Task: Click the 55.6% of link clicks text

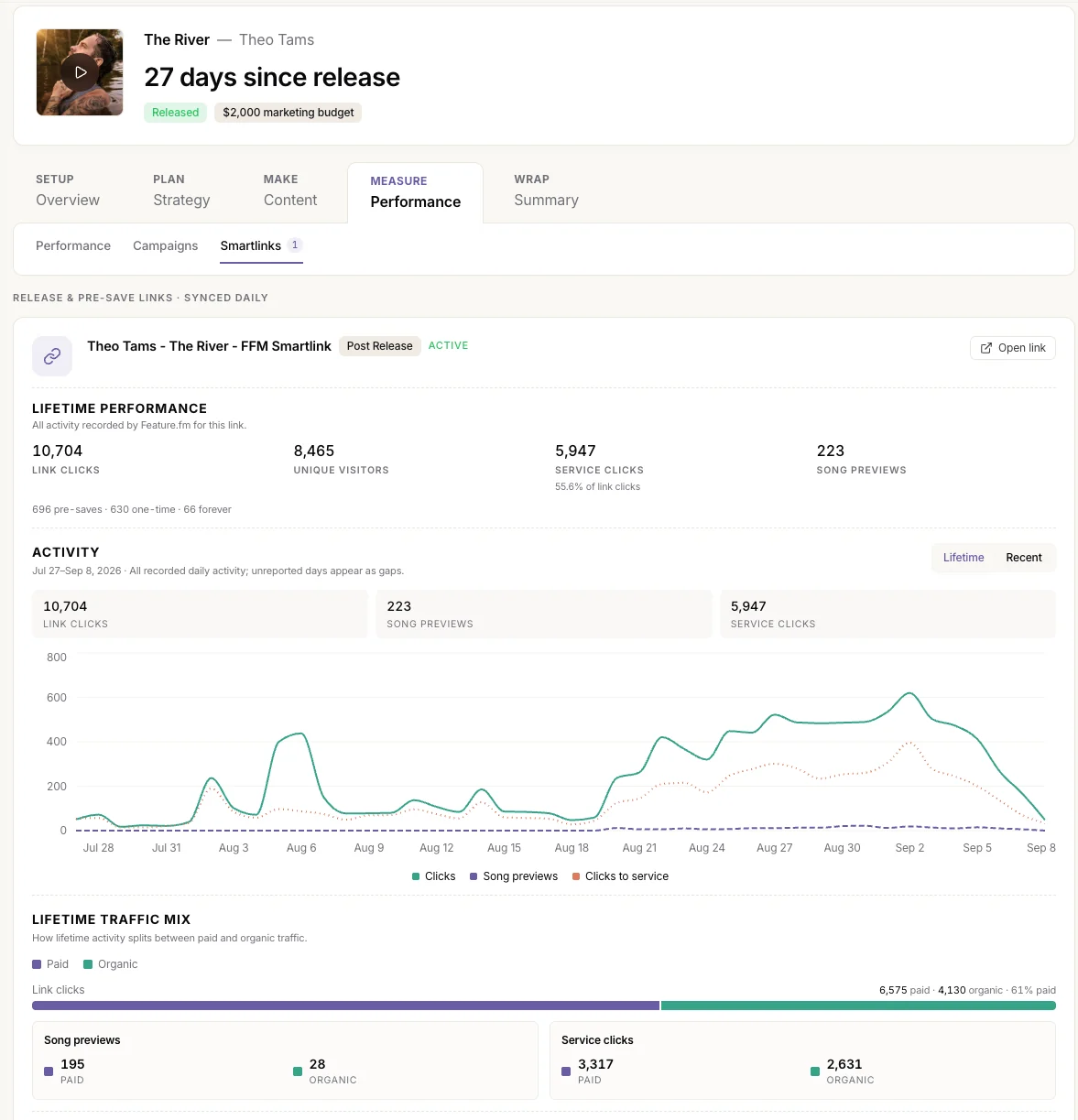Action: pyautogui.click(x=597, y=487)
